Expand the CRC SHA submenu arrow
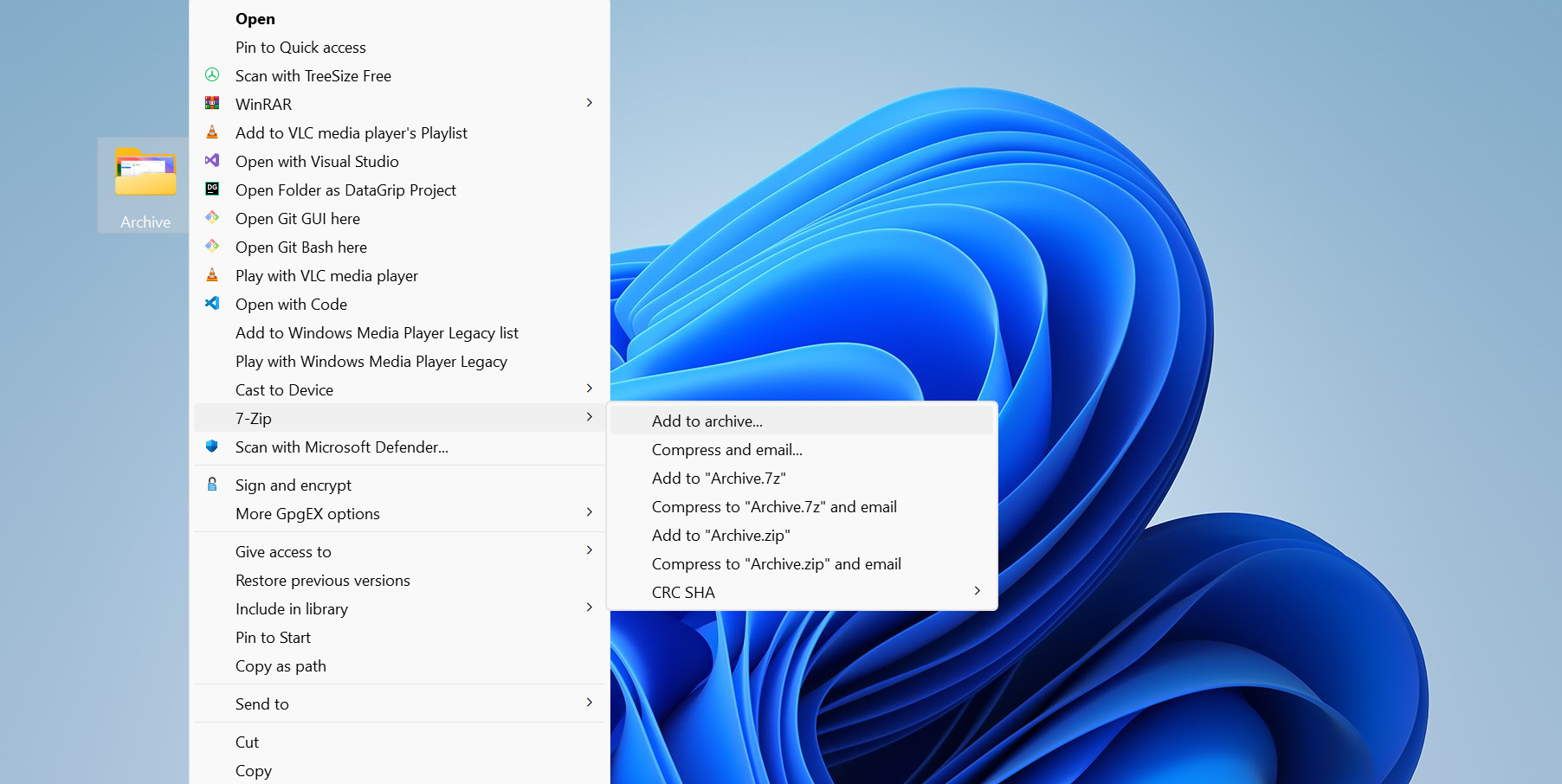The image size is (1562, 784). pyautogui.click(x=977, y=592)
